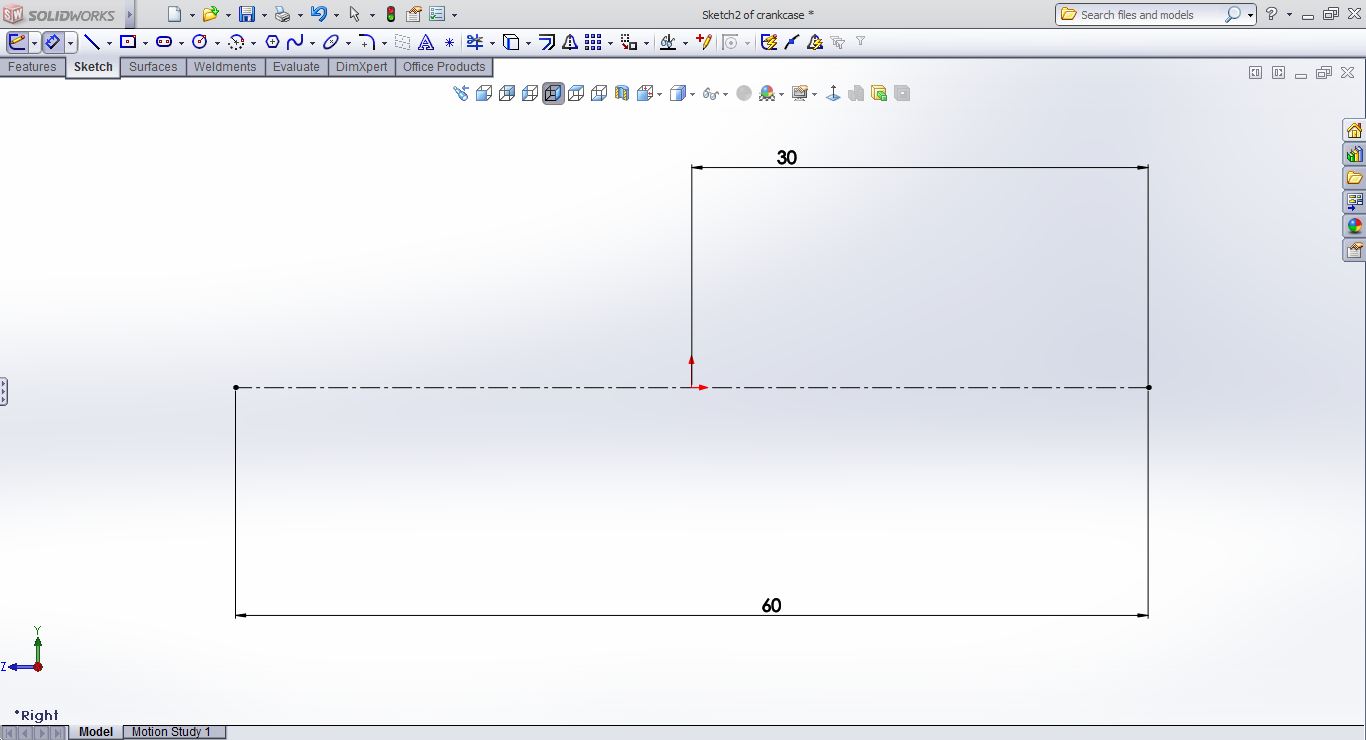Expand the Display Style dropdown
1366x740 pixels.
pos(691,93)
